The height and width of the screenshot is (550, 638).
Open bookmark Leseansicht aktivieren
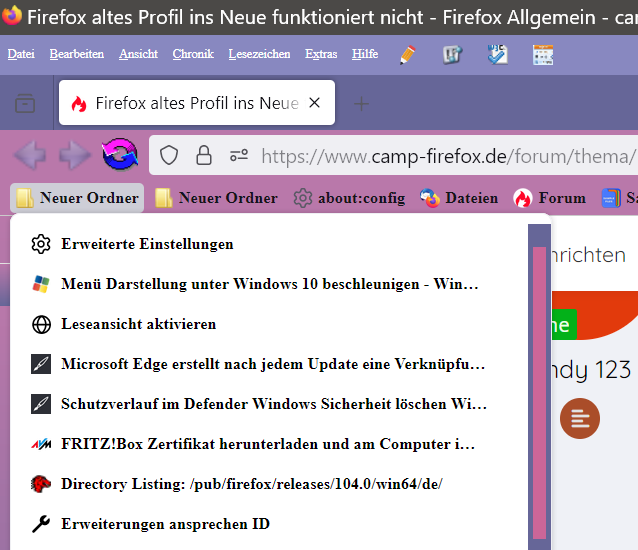click(269, 324)
